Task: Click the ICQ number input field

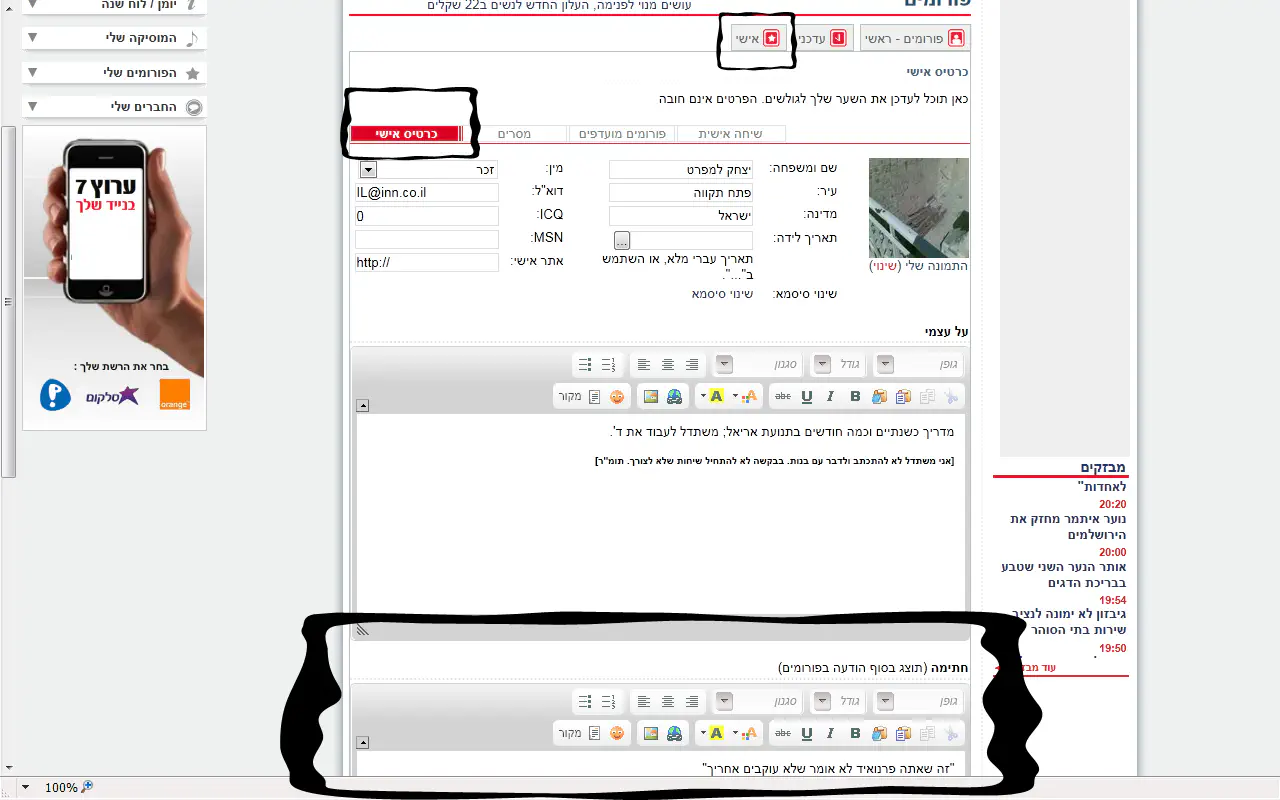Action: point(427,216)
